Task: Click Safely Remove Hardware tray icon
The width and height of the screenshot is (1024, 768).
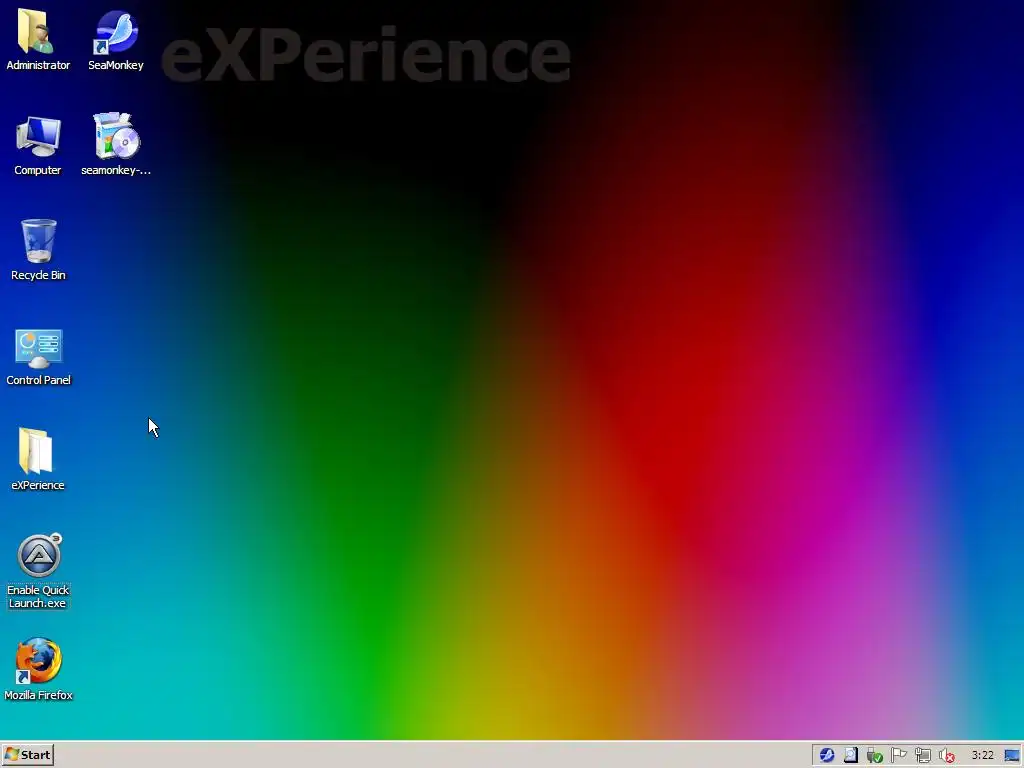Action: [874, 756]
